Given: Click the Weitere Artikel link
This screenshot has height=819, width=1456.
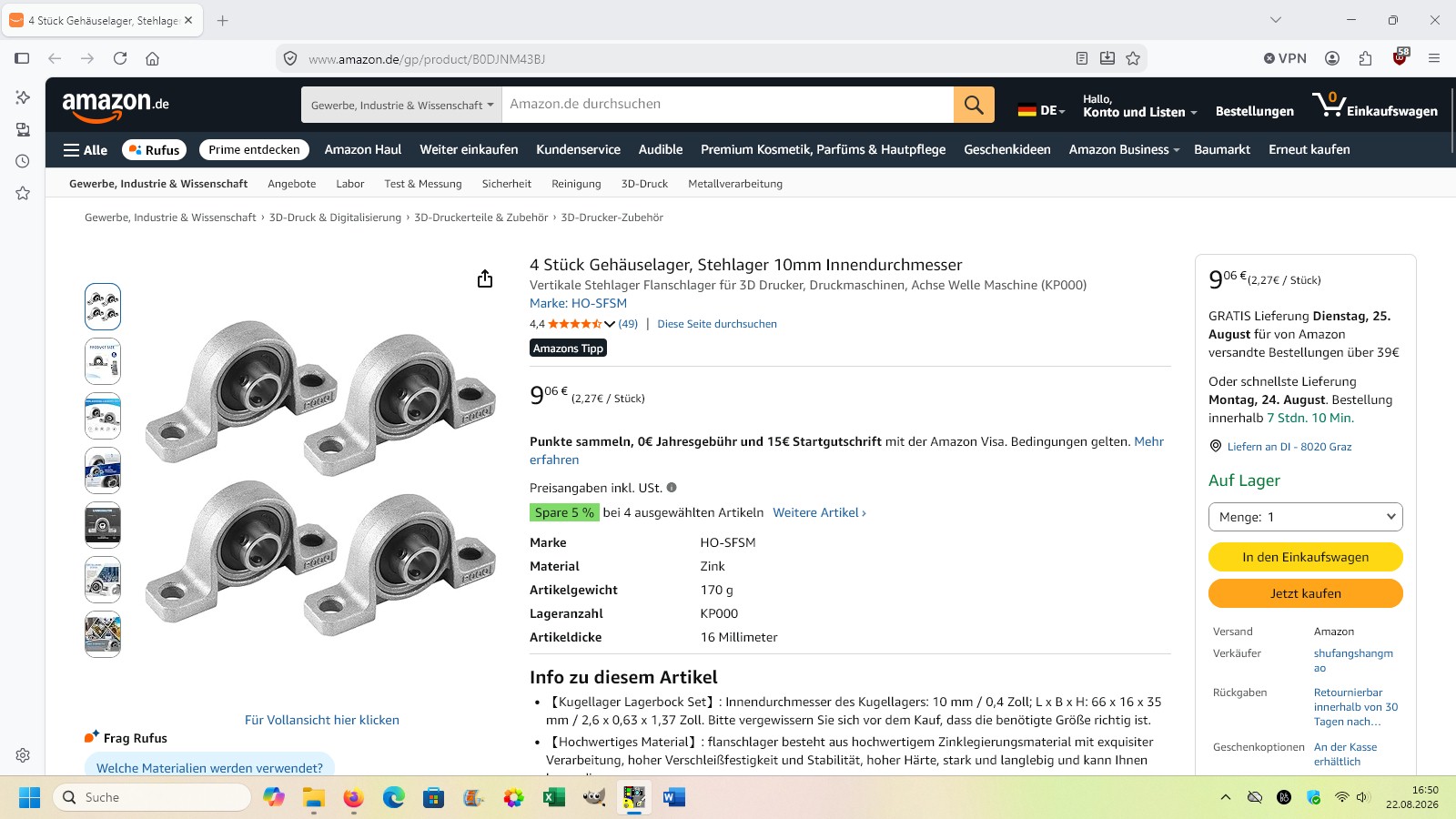Looking at the screenshot, I should [819, 512].
